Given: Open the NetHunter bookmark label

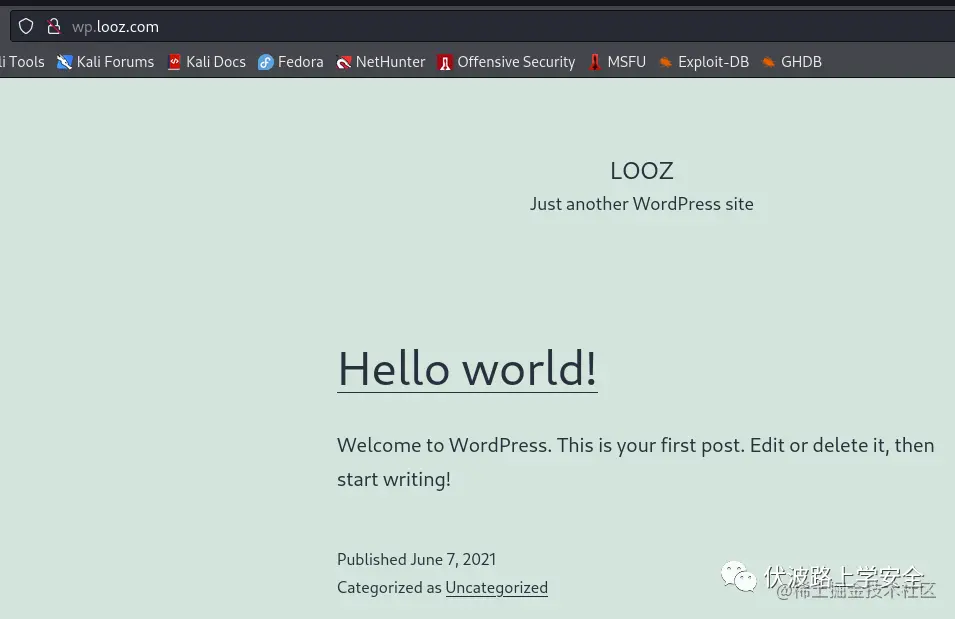Looking at the screenshot, I should coord(390,62).
